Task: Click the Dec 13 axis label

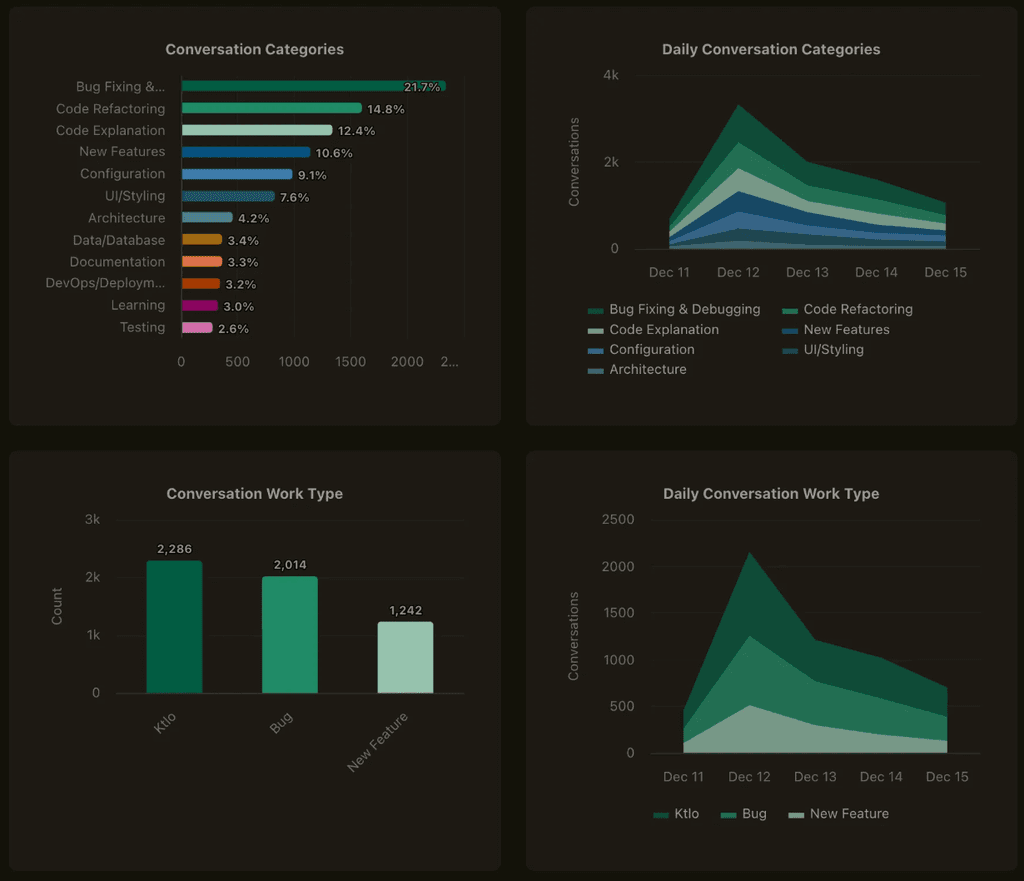Action: pos(807,272)
